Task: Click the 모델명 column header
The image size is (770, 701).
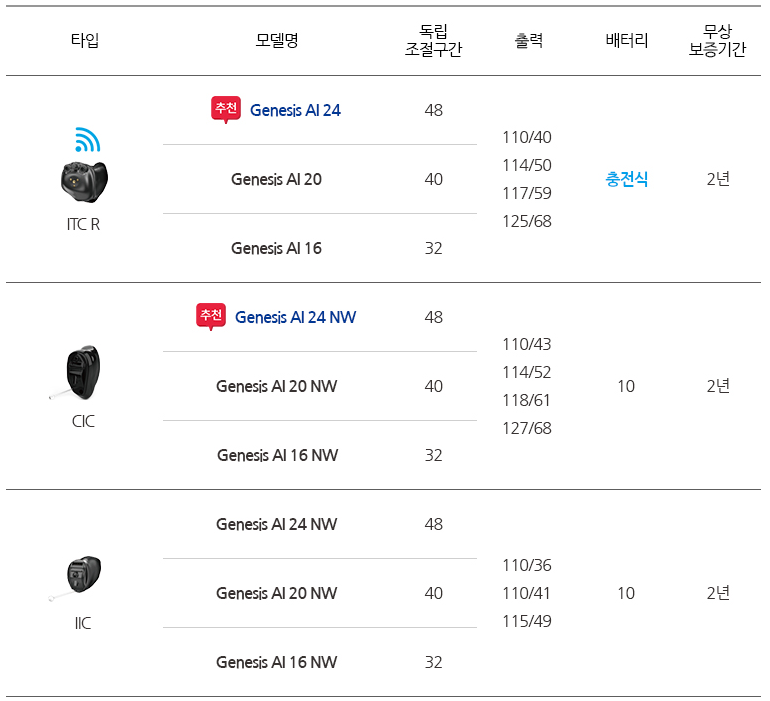Action: 277,41
